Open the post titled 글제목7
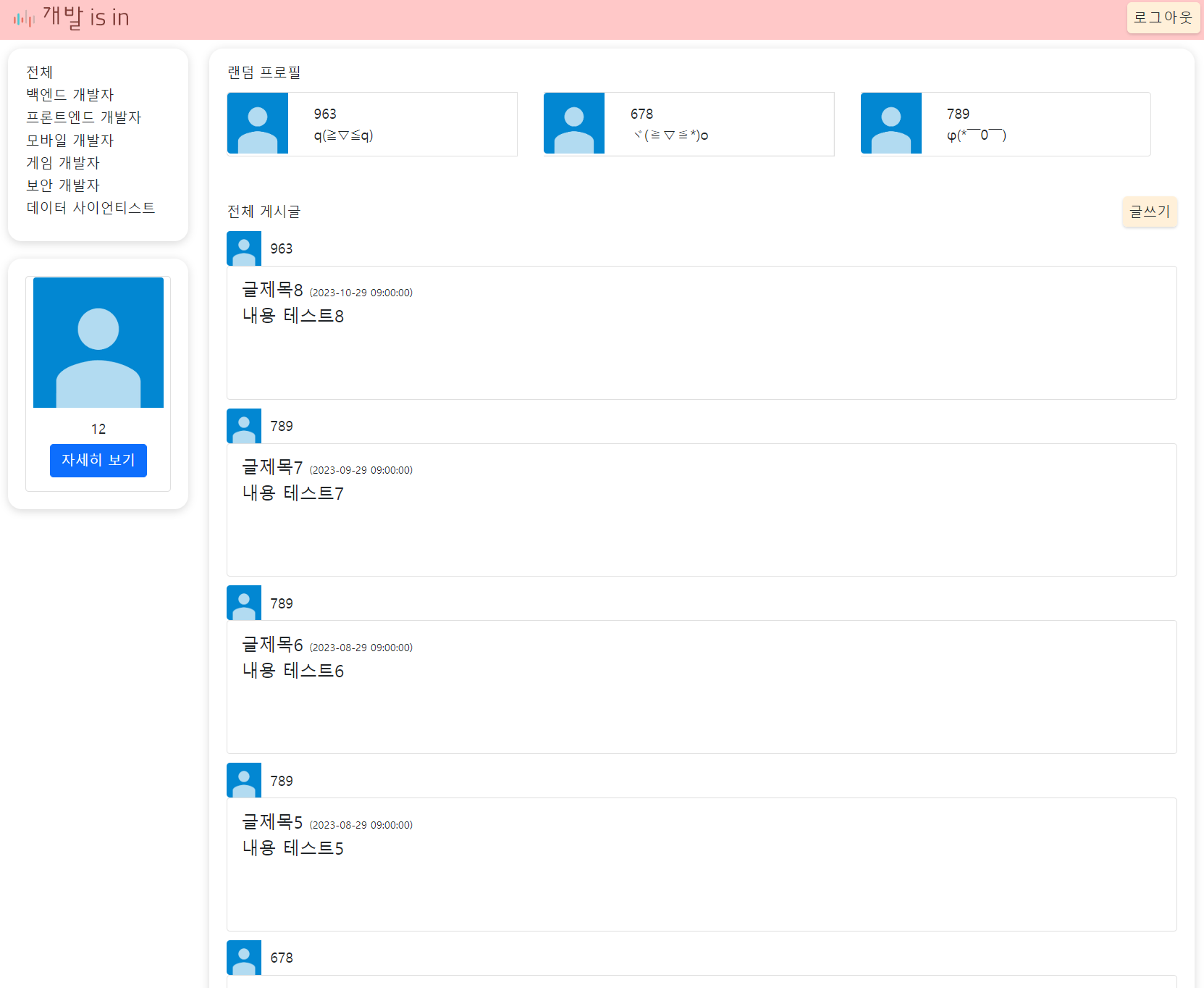The height and width of the screenshot is (988, 1204). (x=273, y=467)
